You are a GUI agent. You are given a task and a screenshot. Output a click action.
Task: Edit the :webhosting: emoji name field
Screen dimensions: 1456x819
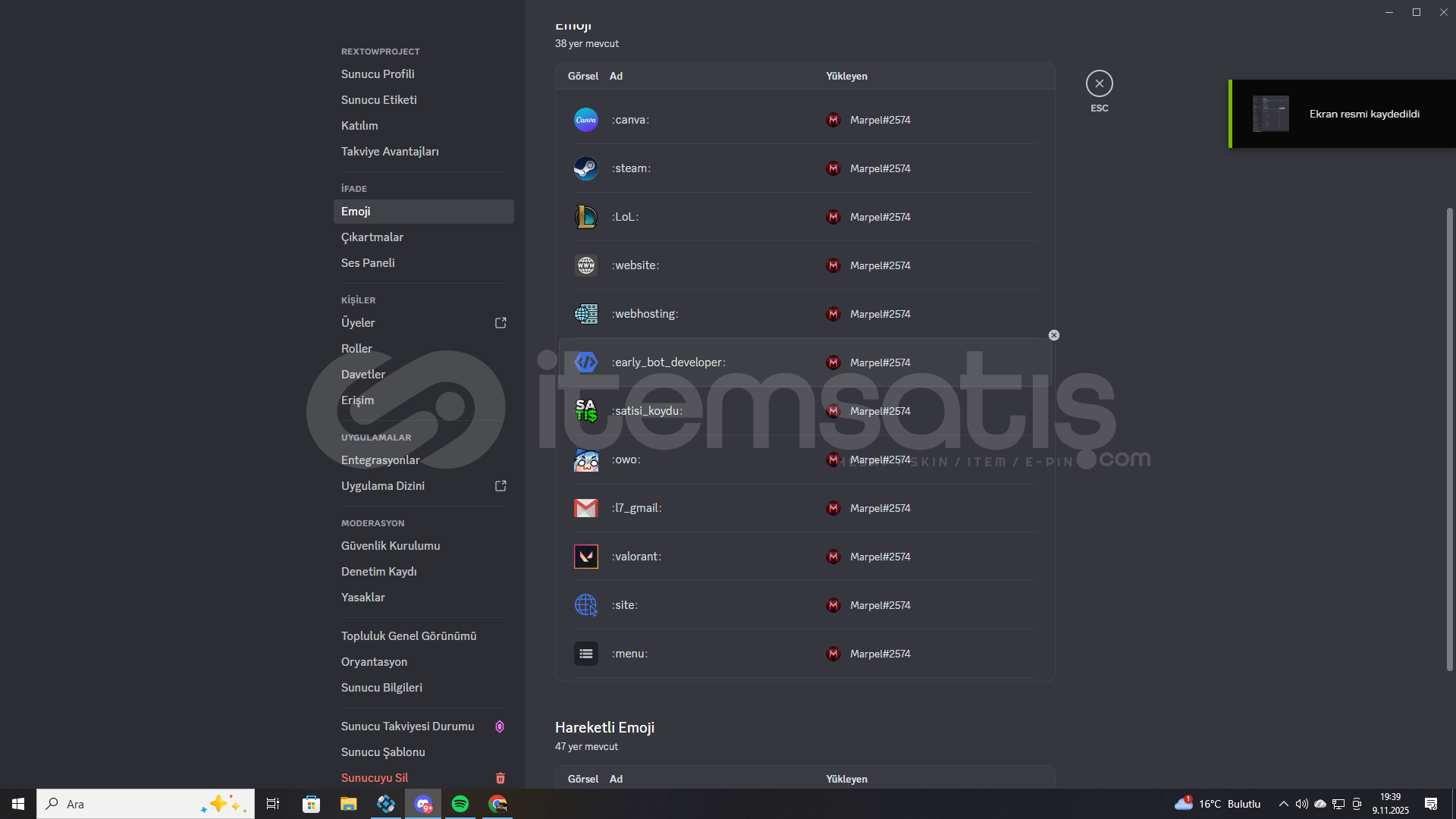point(645,314)
